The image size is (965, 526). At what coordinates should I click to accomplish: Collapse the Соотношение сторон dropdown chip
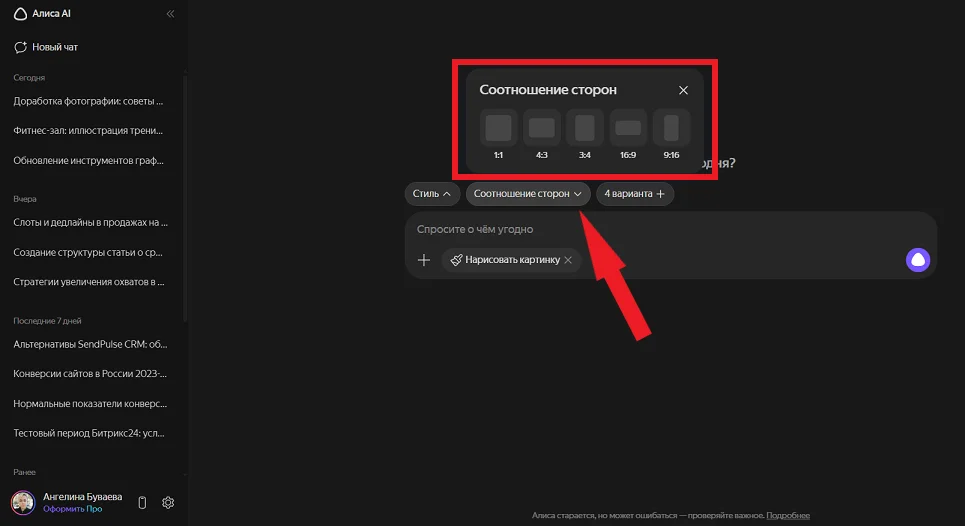527,194
